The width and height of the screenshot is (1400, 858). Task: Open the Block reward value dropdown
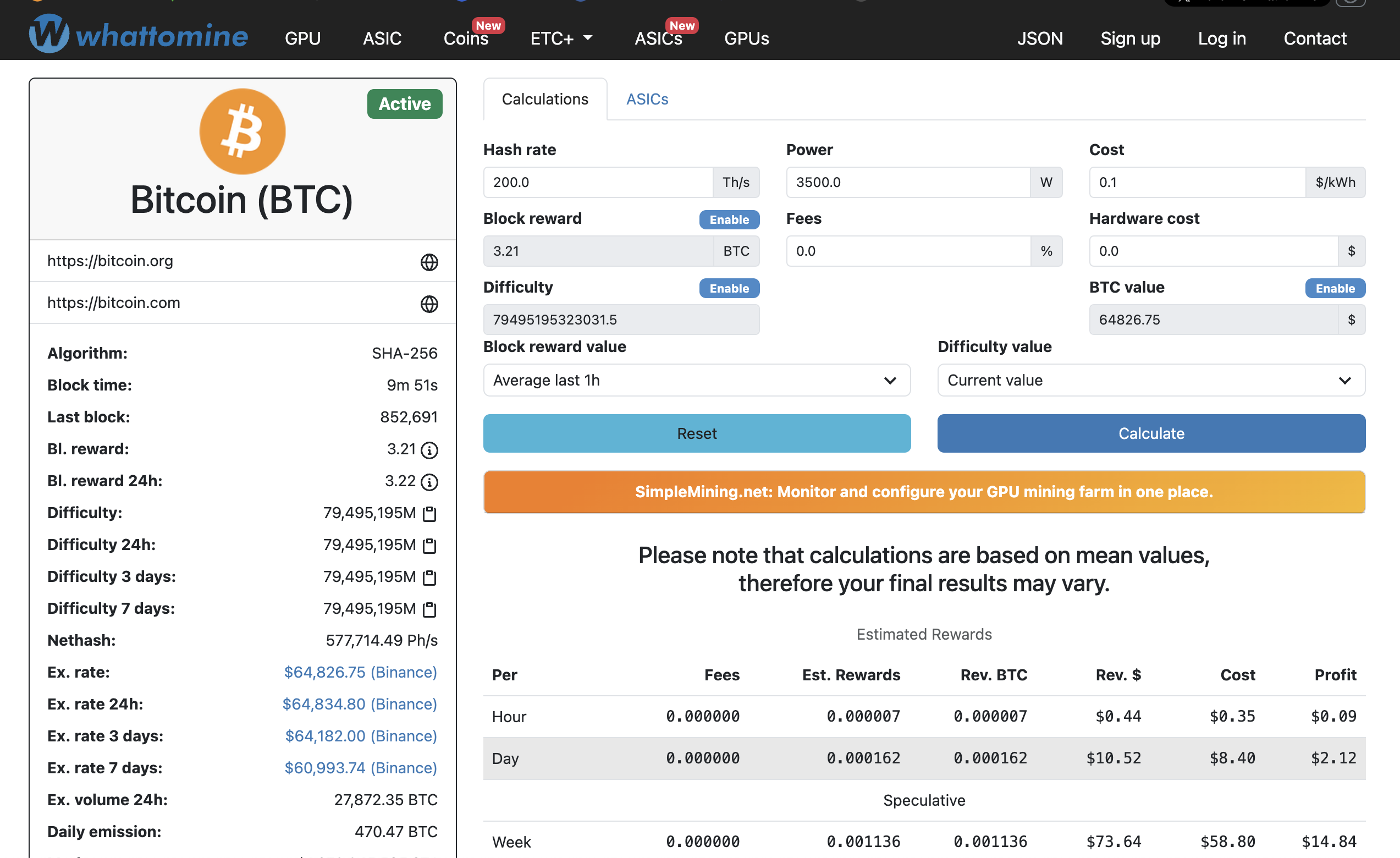(697, 380)
